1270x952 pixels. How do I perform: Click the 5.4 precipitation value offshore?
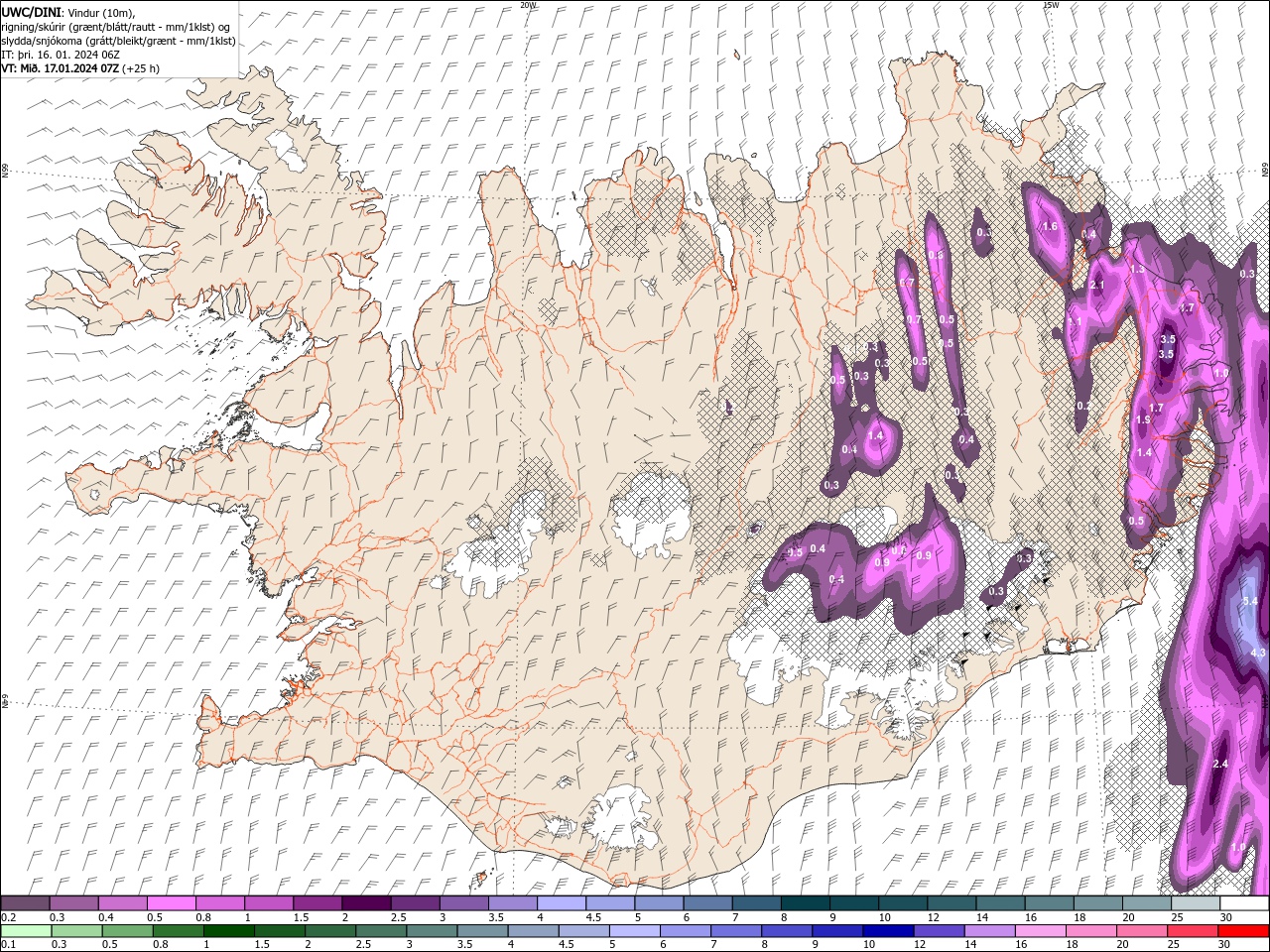tap(1249, 601)
